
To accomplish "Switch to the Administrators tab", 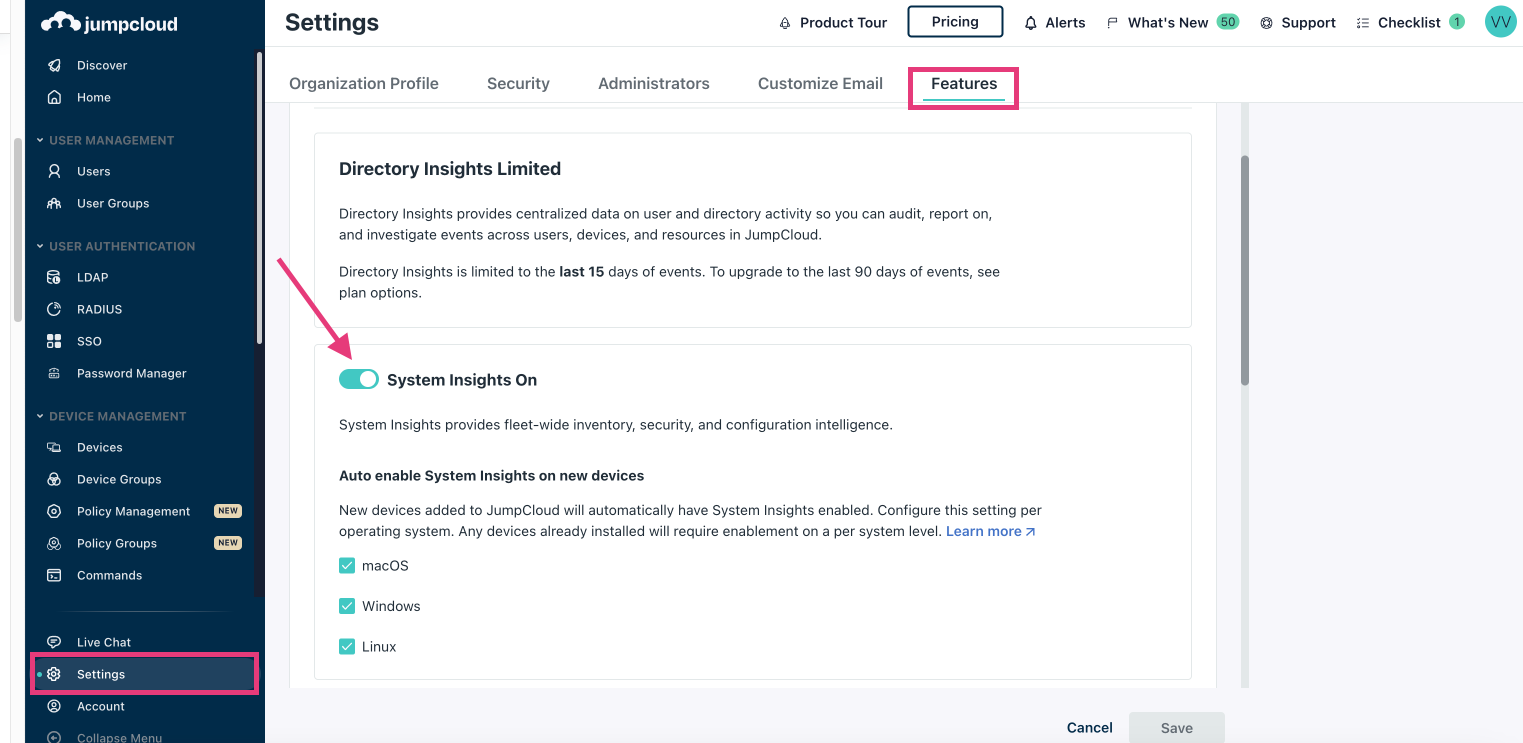I will click(x=654, y=84).
